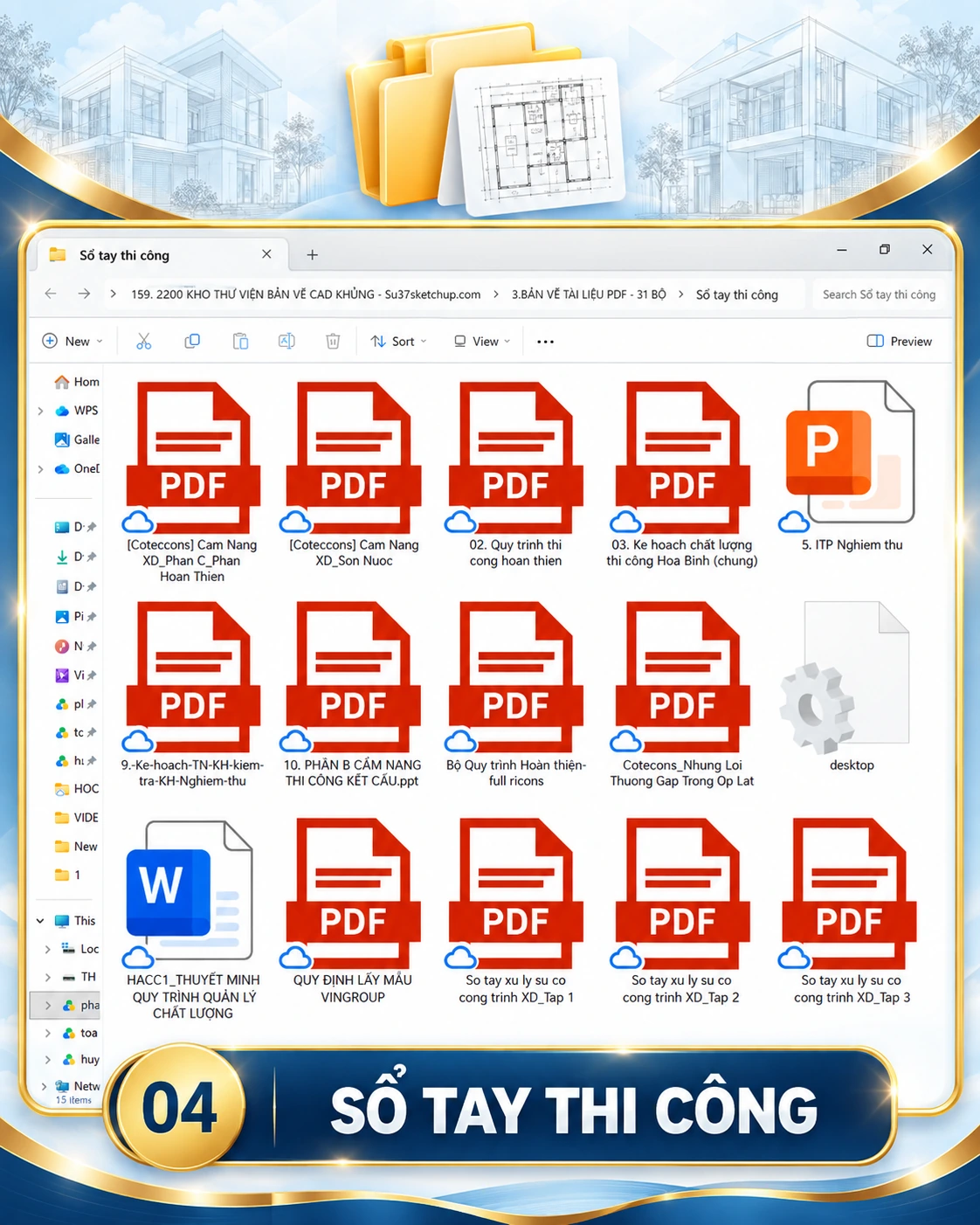Open the New folder in sidebar
The image size is (980, 1225).
click(x=76, y=847)
